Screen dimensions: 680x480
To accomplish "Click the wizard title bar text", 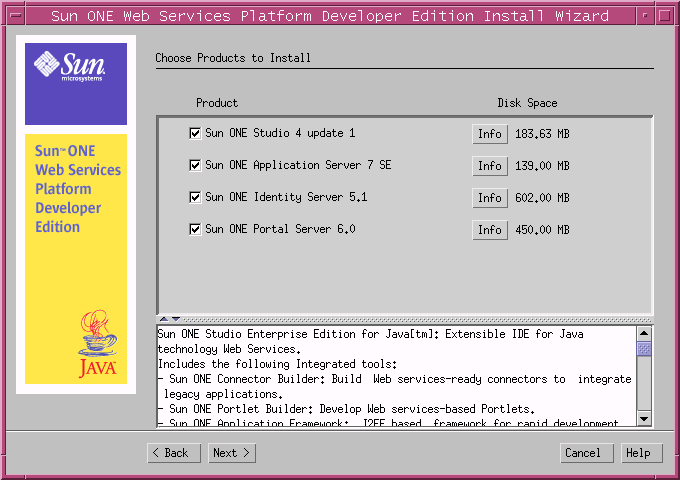I will tap(330, 16).
